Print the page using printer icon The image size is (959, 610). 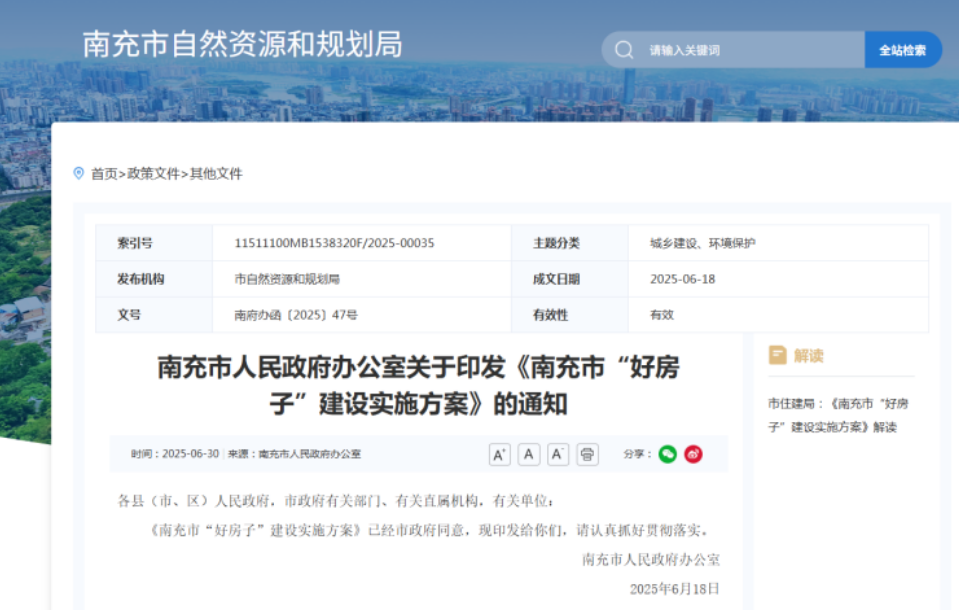(x=588, y=455)
